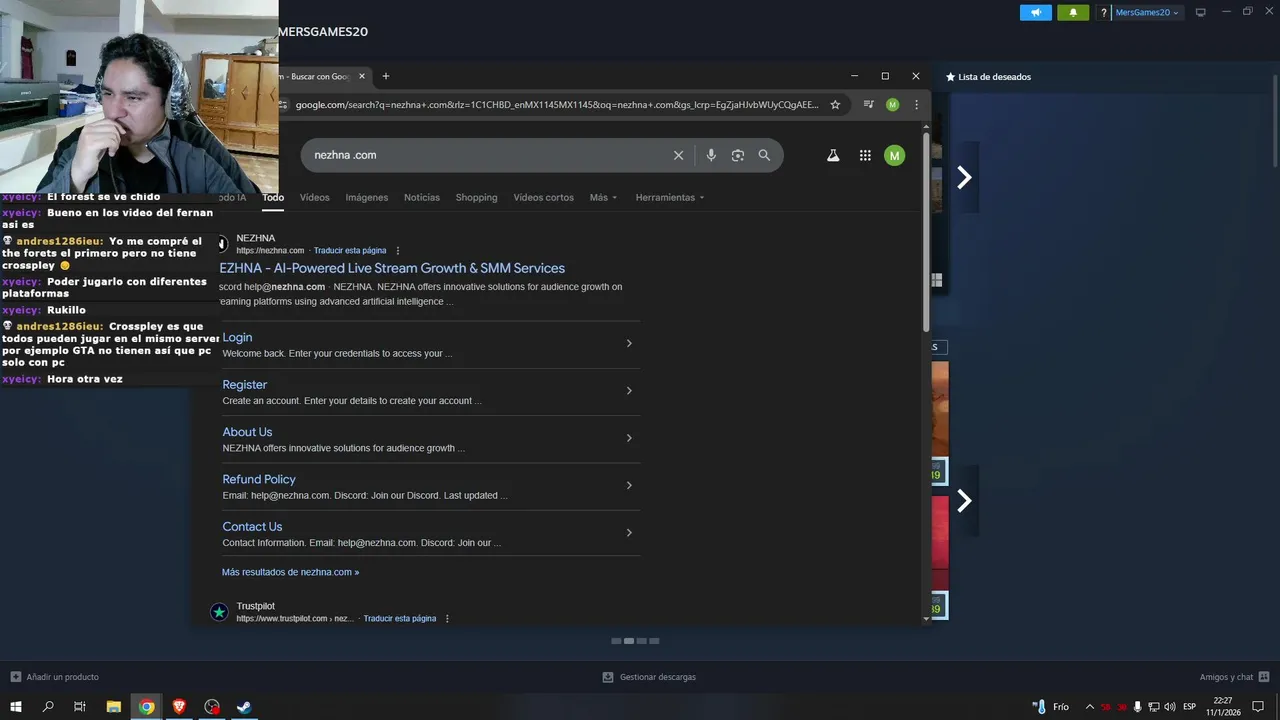Open a new Chrome tab

pos(386,76)
